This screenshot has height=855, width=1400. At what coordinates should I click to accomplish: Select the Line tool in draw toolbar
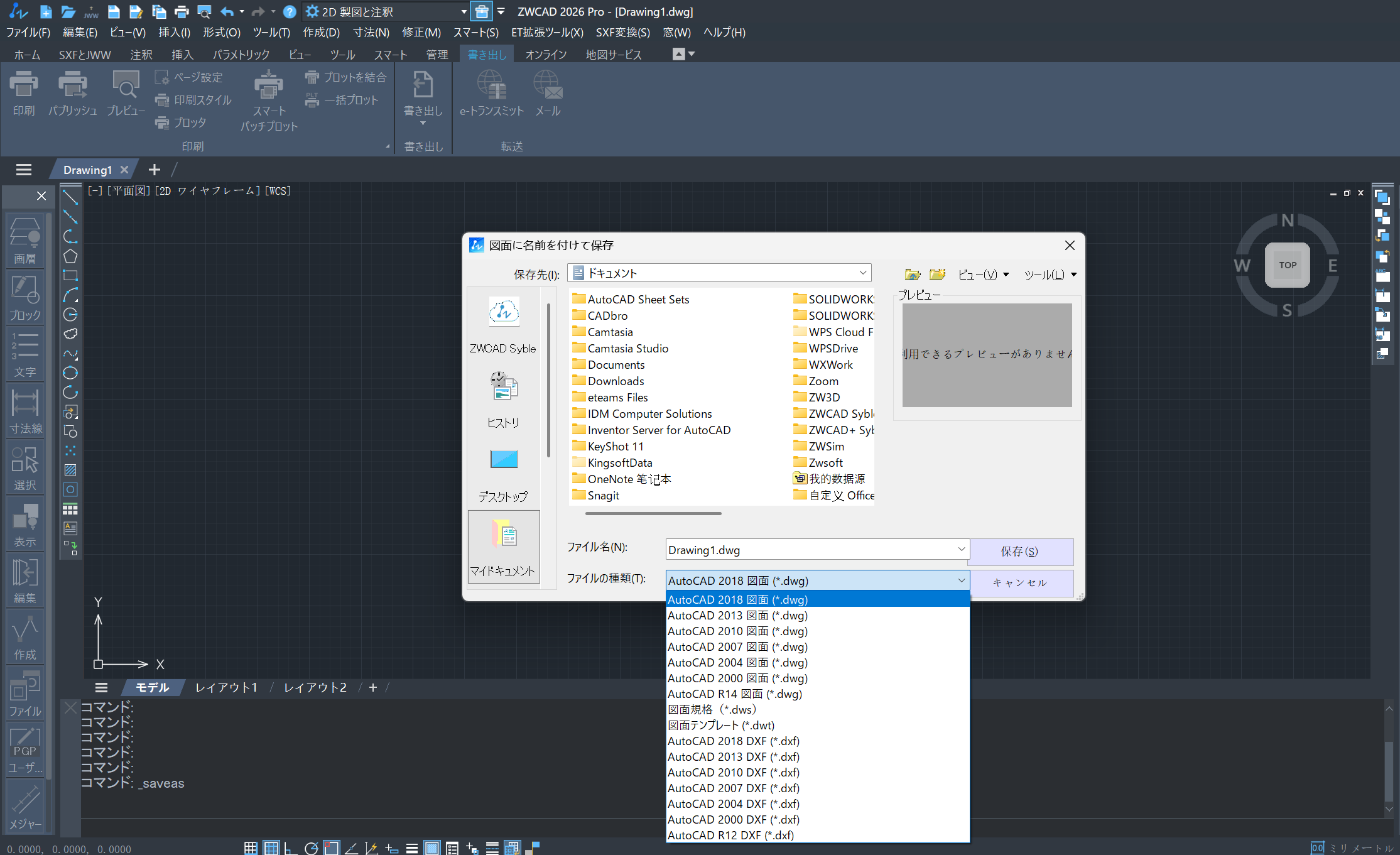pos(70,197)
